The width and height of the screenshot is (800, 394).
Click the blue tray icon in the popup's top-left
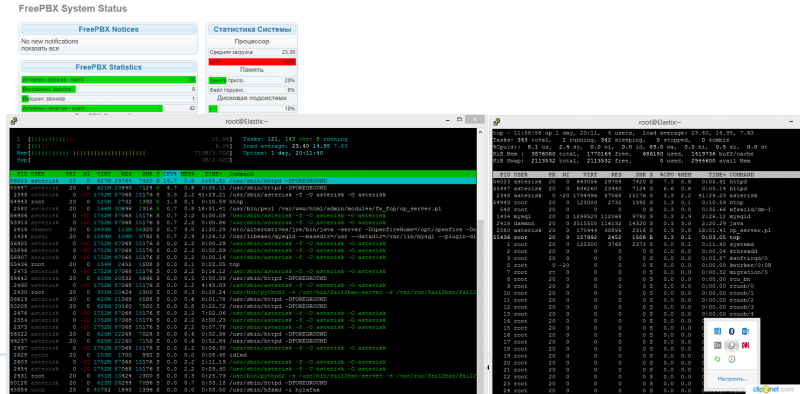[x=717, y=332]
